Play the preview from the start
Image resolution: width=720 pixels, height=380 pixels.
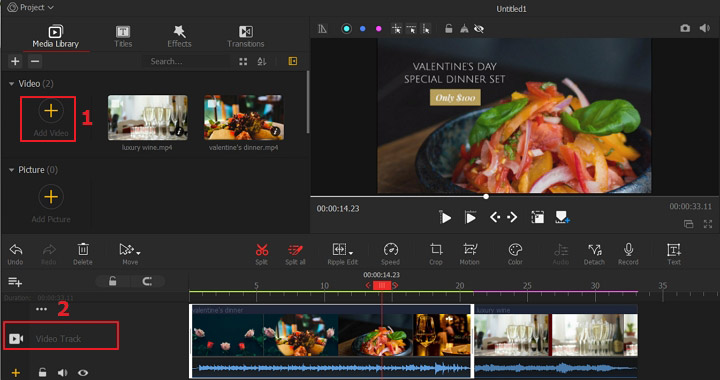[445, 218]
